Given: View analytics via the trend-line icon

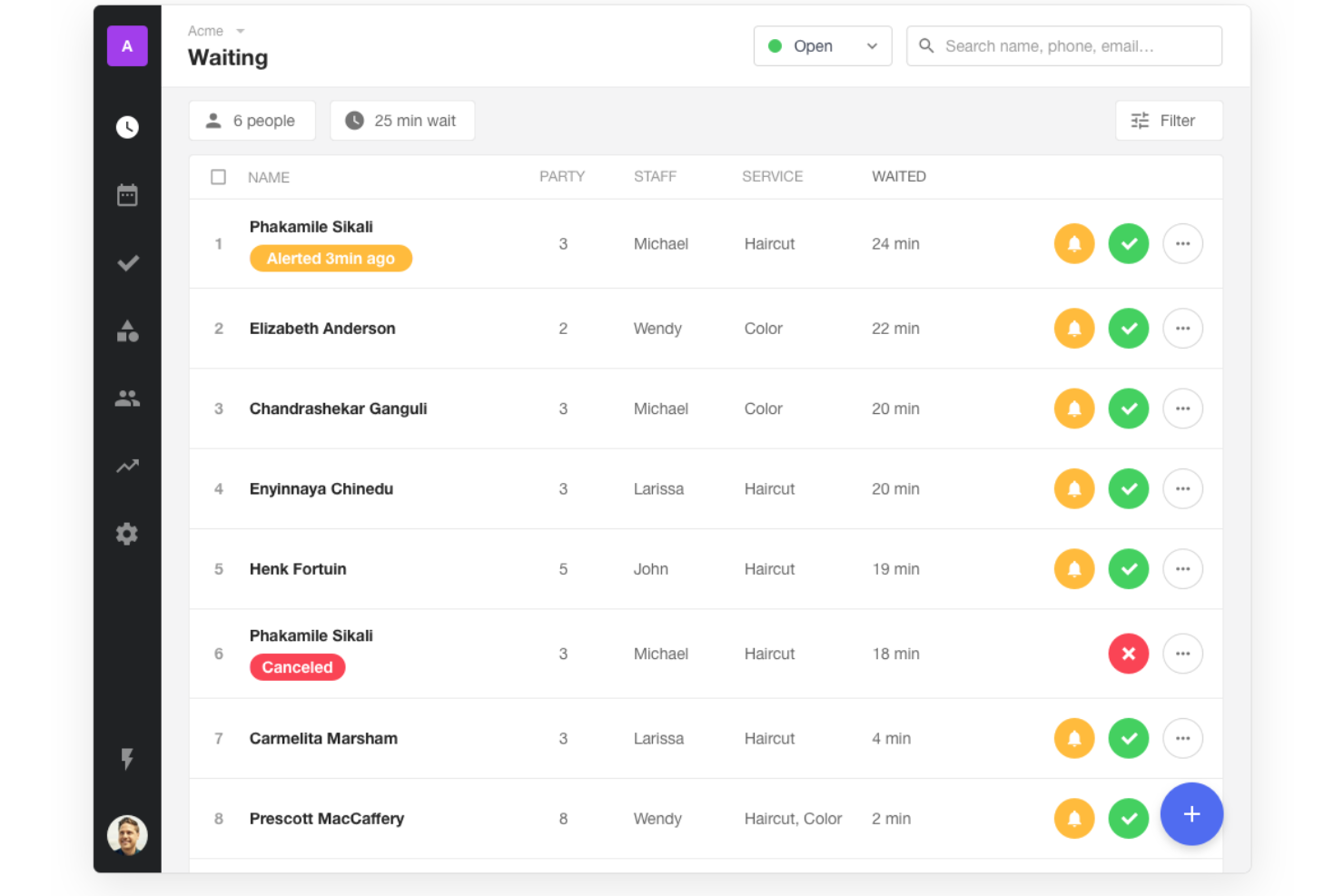Looking at the screenshot, I should pyautogui.click(x=127, y=466).
